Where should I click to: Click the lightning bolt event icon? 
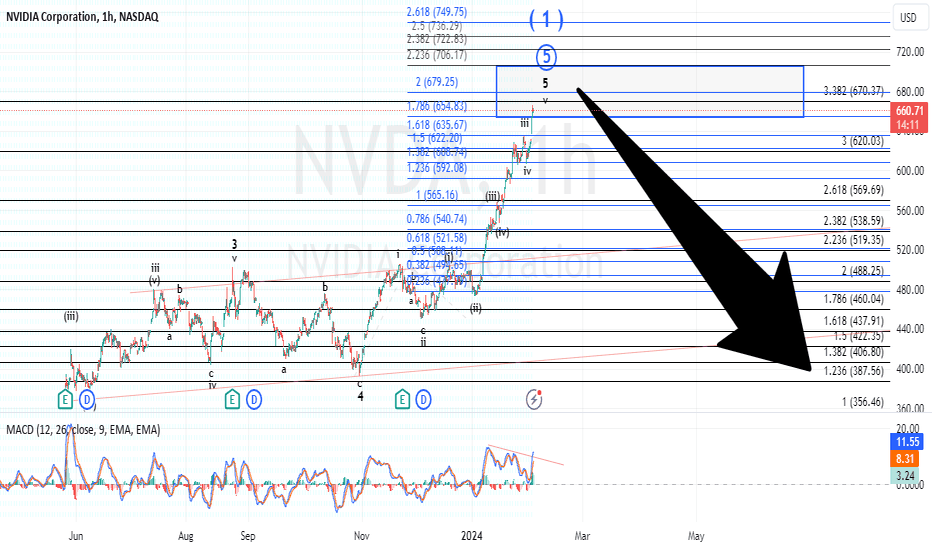[x=534, y=400]
